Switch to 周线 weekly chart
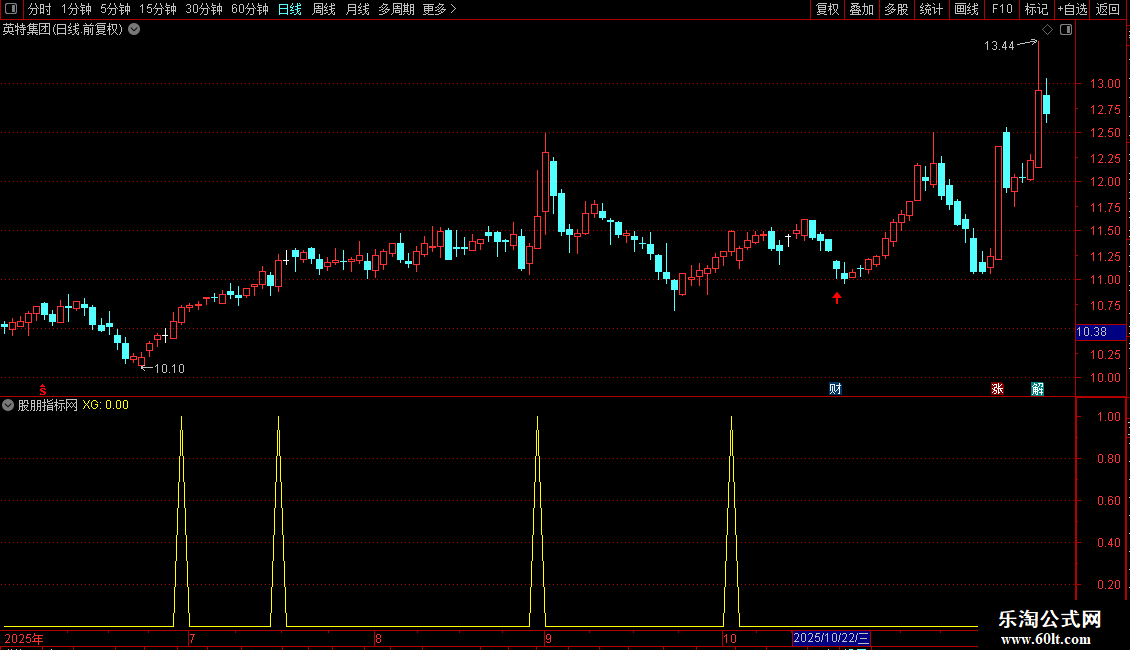The width and height of the screenshot is (1130, 650). click(x=324, y=9)
